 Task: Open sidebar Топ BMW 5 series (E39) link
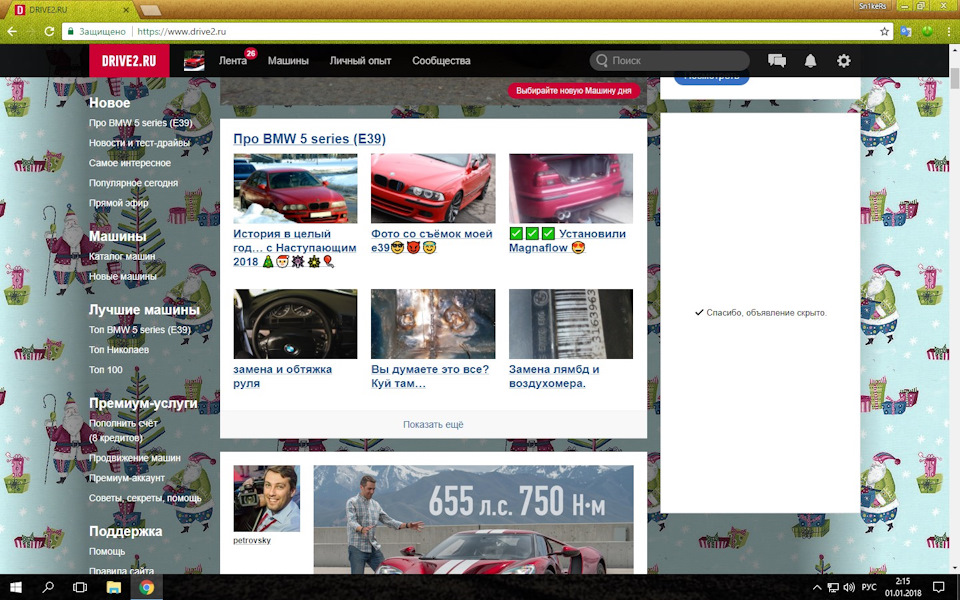click(x=140, y=329)
